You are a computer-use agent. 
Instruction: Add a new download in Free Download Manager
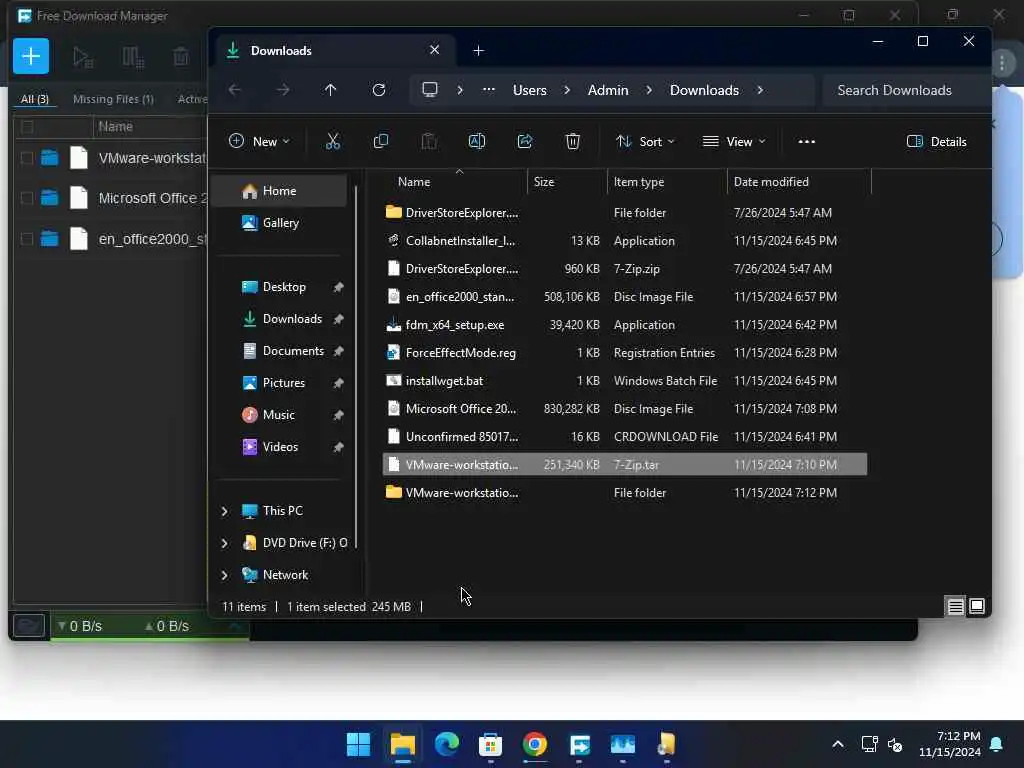tap(31, 56)
